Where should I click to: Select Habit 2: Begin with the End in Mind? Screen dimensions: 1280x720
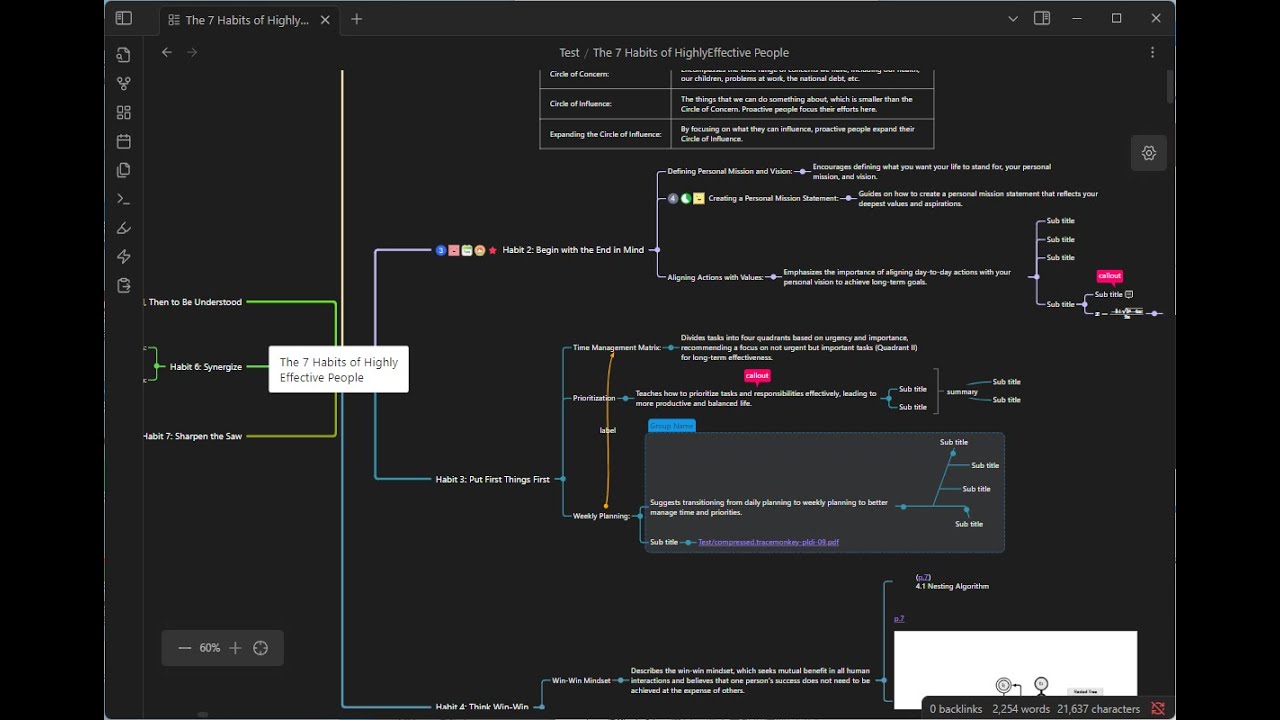click(573, 250)
